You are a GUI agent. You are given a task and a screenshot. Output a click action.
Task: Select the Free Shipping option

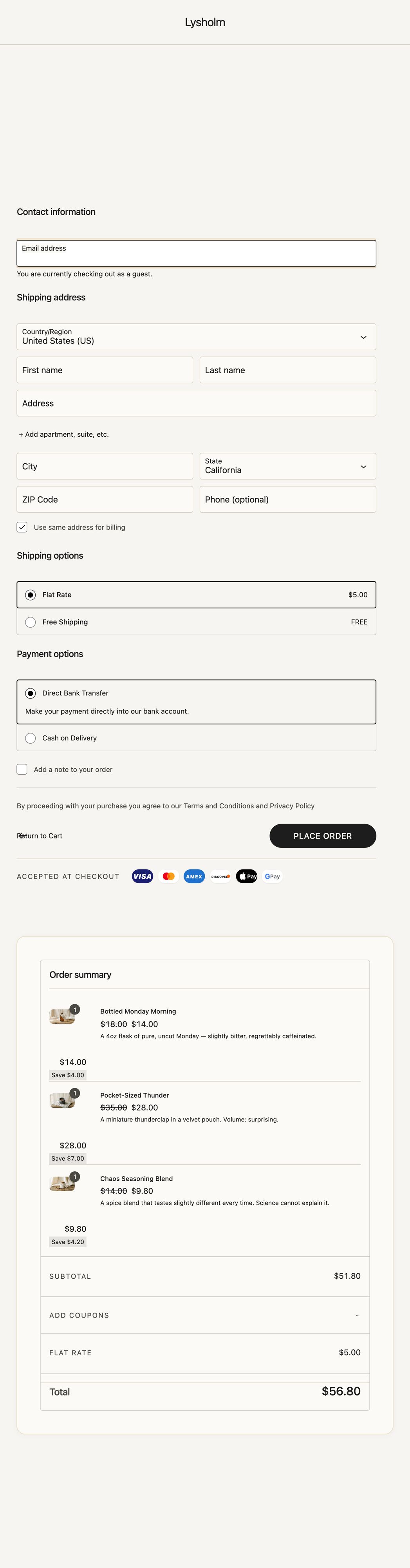[31, 622]
